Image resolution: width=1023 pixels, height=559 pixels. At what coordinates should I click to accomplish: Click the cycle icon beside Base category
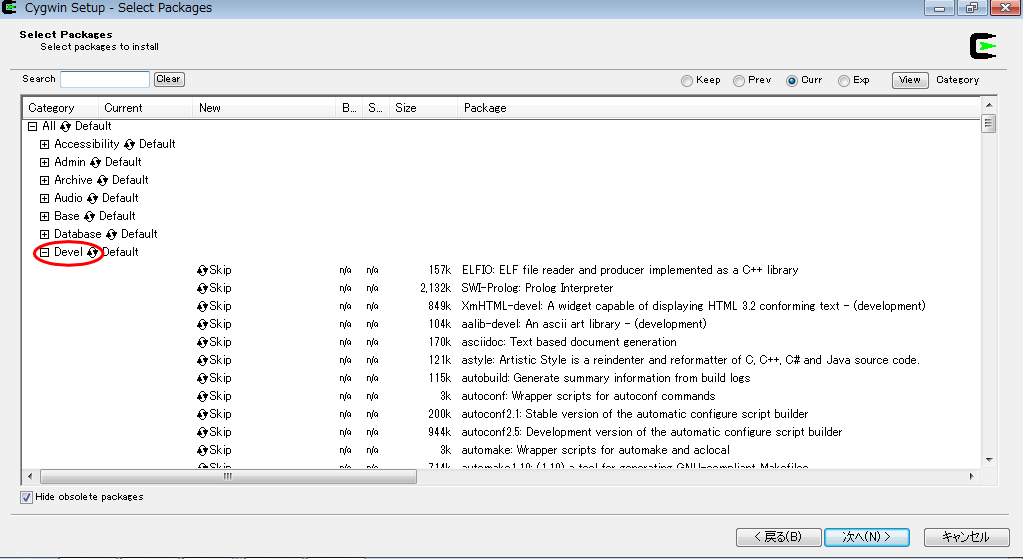[89, 217]
